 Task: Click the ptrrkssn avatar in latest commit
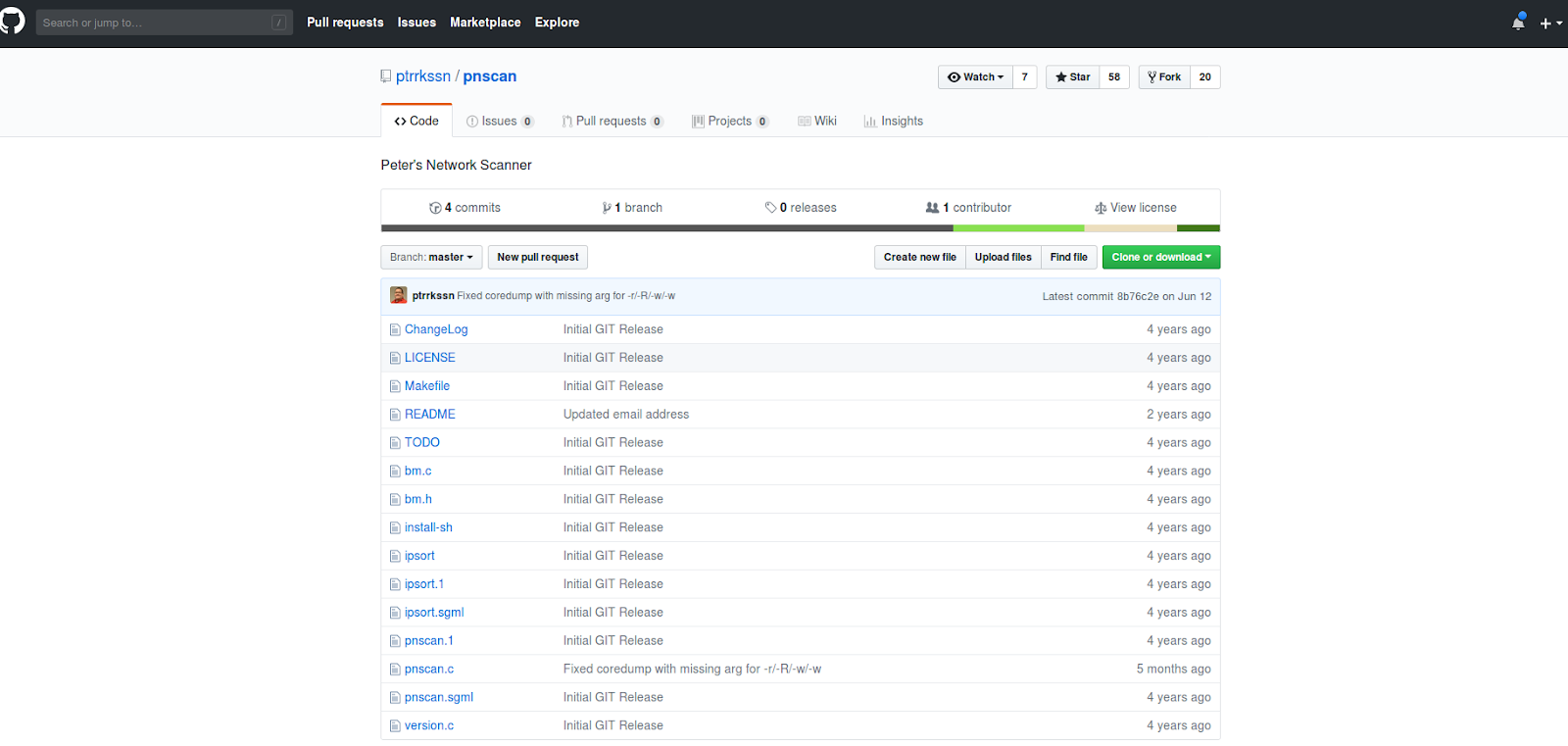(398, 295)
